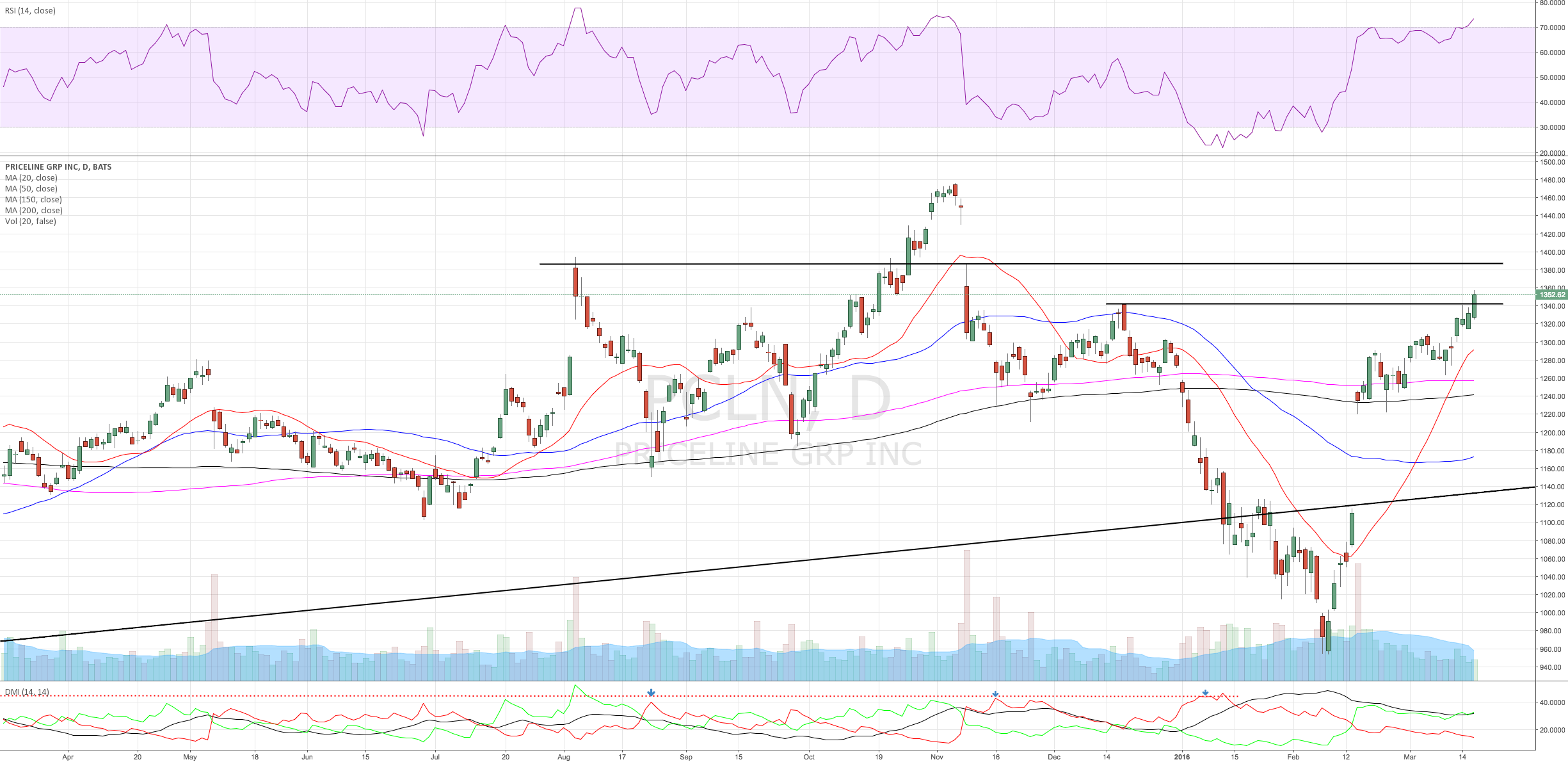The image size is (1568, 762).
Task: Select the PRICELINE GRP INC, D, BATS title
Action: pyautogui.click(x=58, y=167)
